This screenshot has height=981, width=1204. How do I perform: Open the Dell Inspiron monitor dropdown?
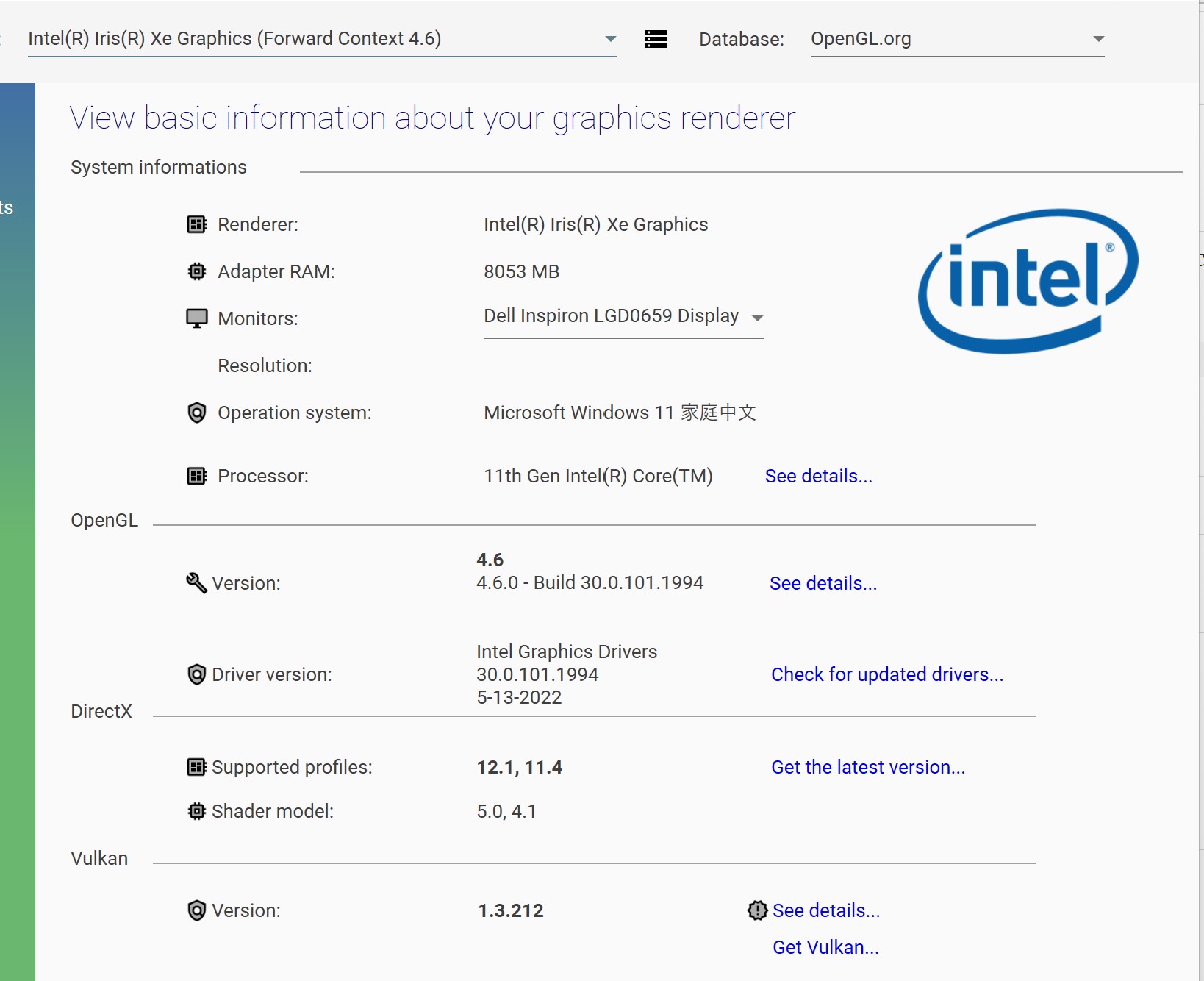point(623,317)
